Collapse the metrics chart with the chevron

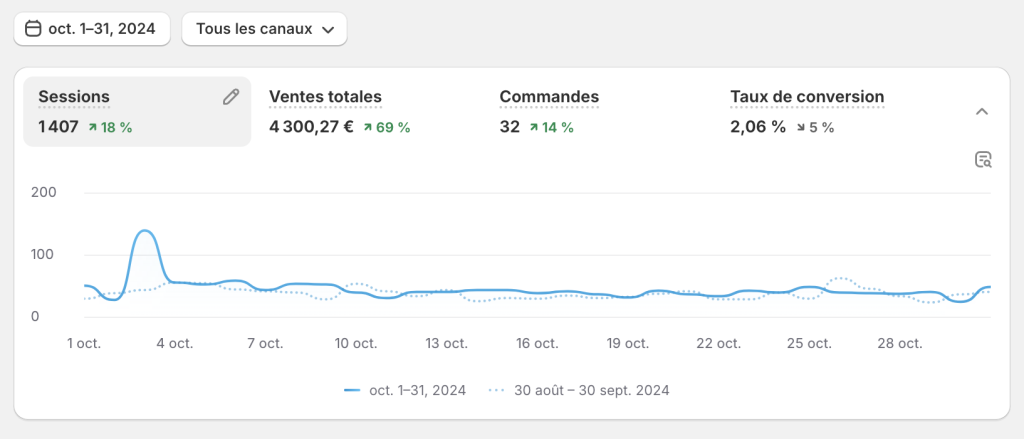(x=982, y=111)
